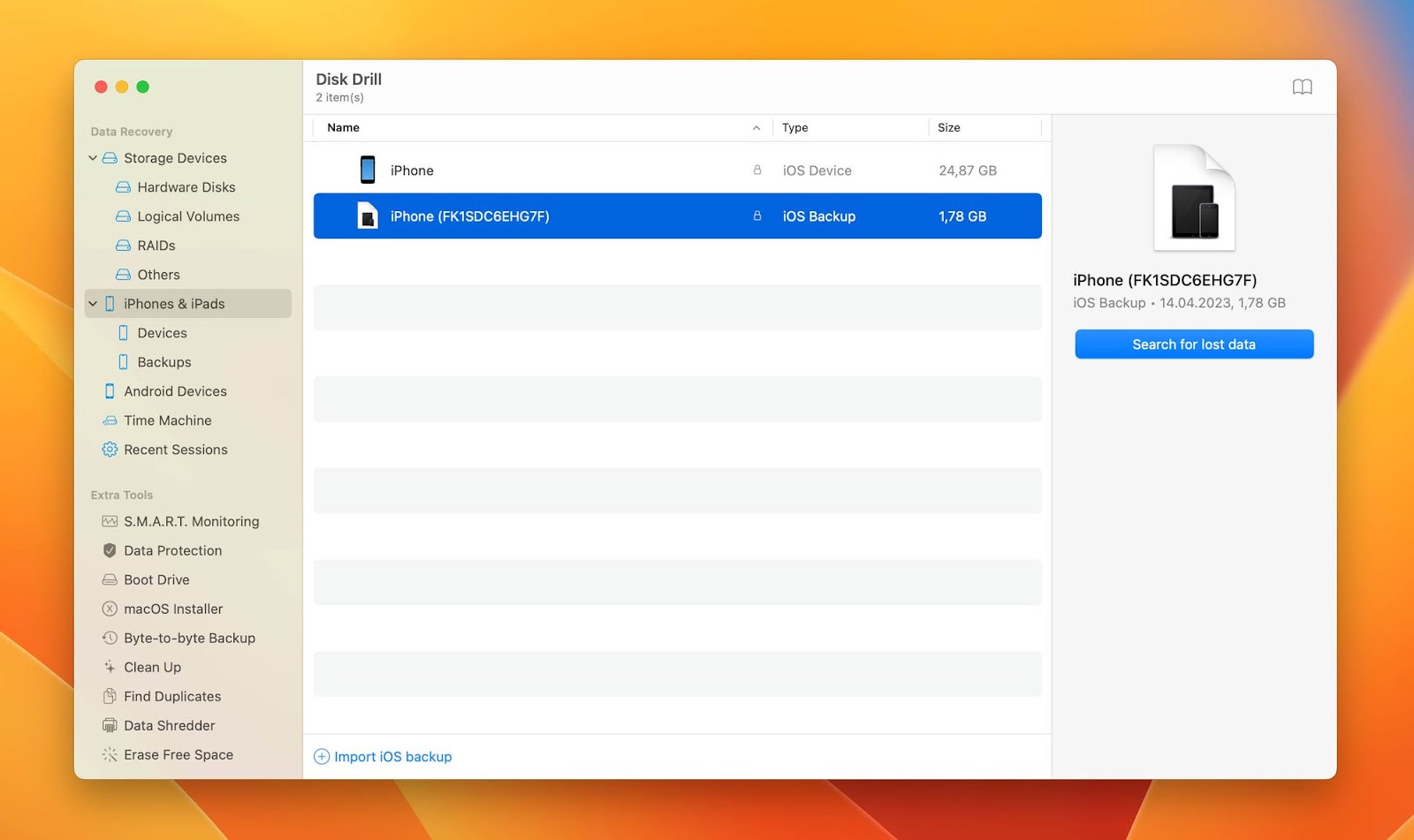Open Find Duplicates tool
The image size is (1414, 840).
pyautogui.click(x=172, y=697)
